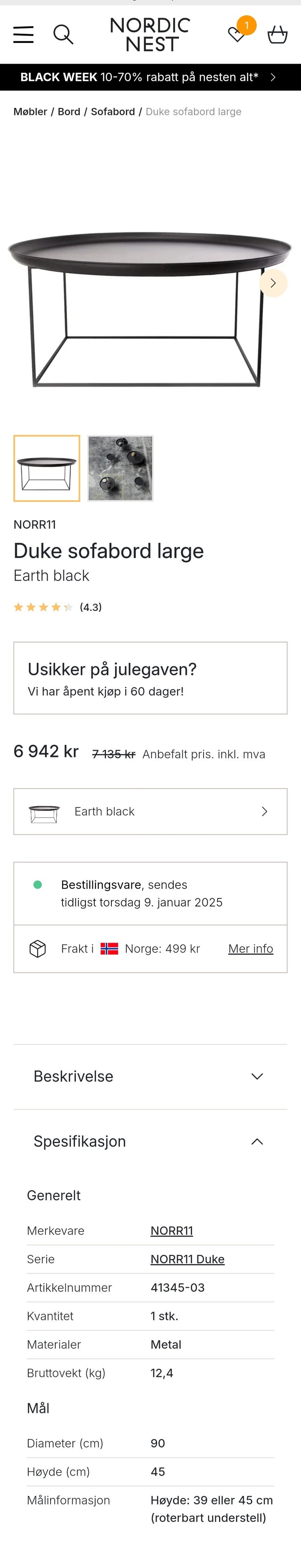
Task: Open NORR11 brand link in specifications
Action: [171, 1231]
